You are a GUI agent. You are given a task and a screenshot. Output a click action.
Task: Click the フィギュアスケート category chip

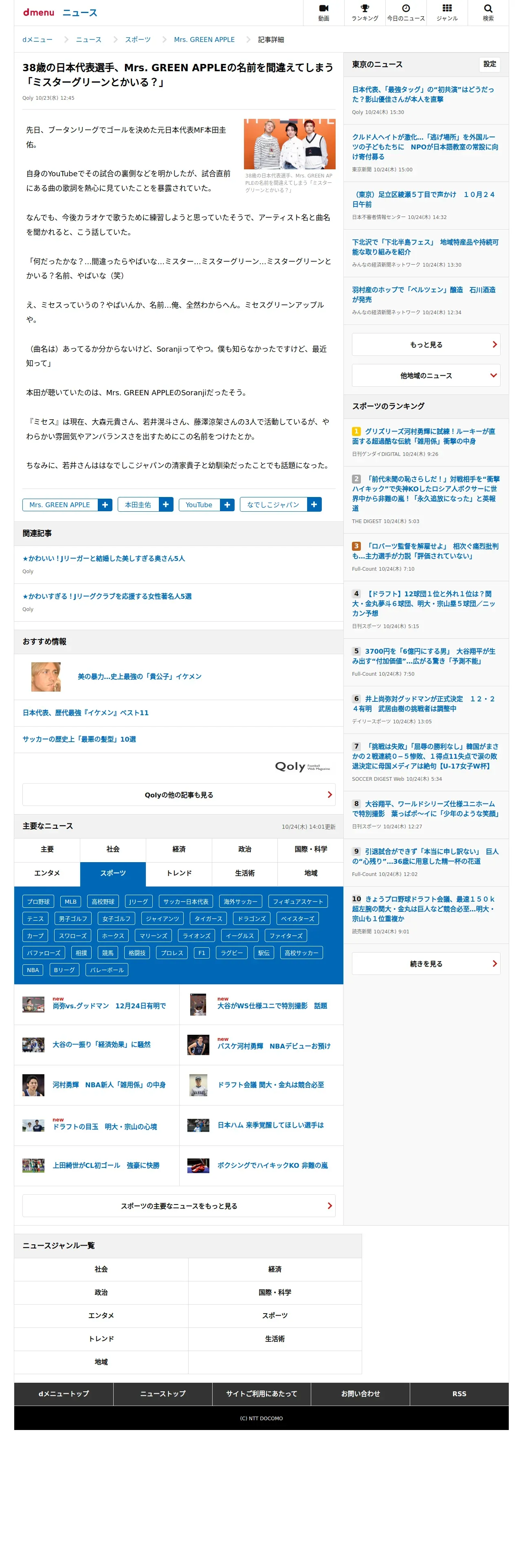tap(298, 902)
